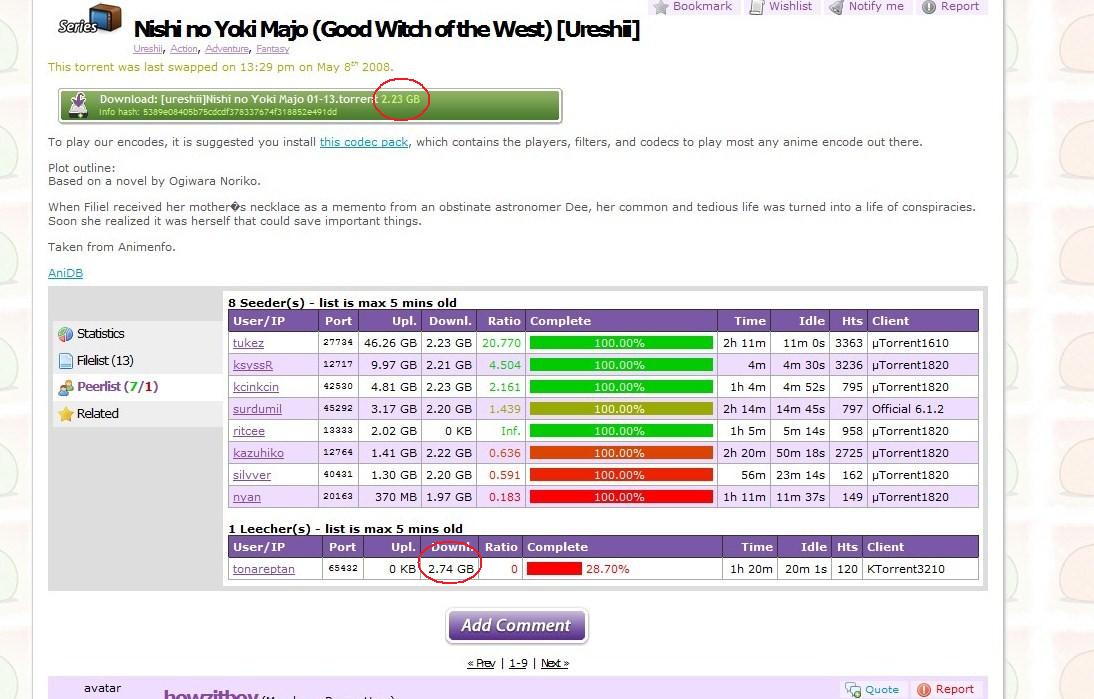Click the Fantasy tag link
The image size is (1094, 699).
(x=272, y=49)
